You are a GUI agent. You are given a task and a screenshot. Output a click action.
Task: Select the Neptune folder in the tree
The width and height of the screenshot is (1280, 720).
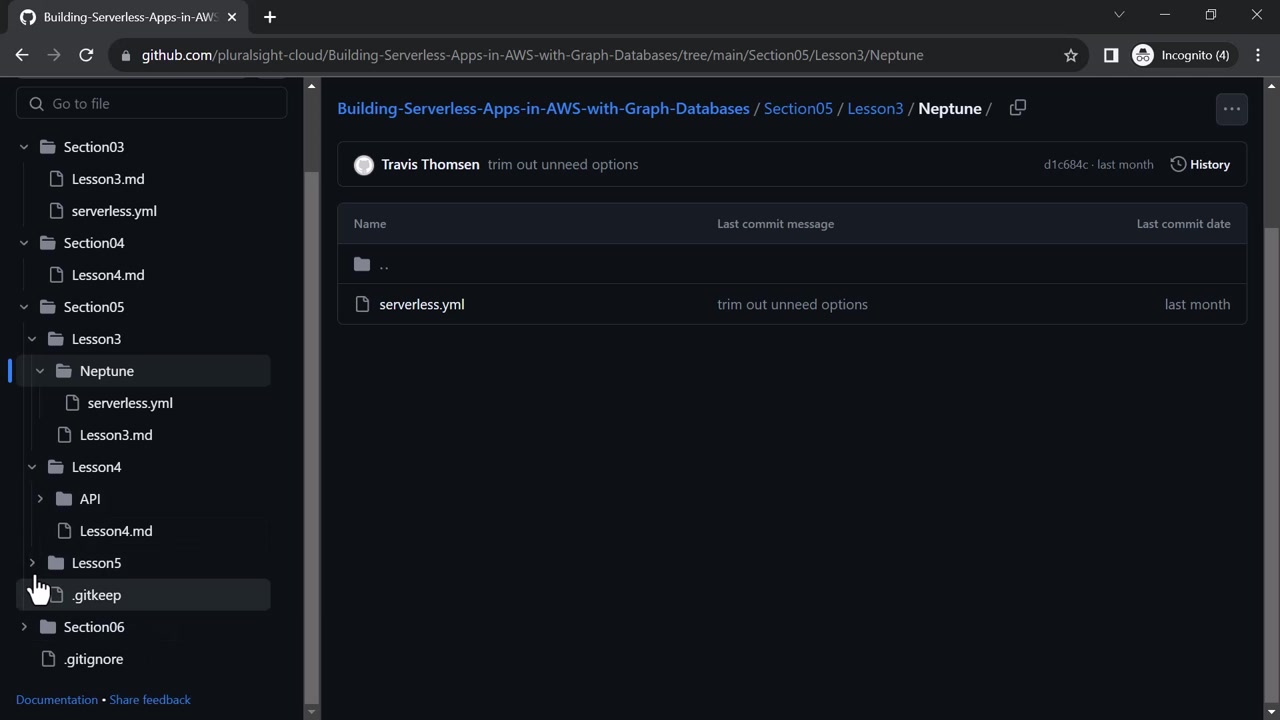tap(107, 371)
